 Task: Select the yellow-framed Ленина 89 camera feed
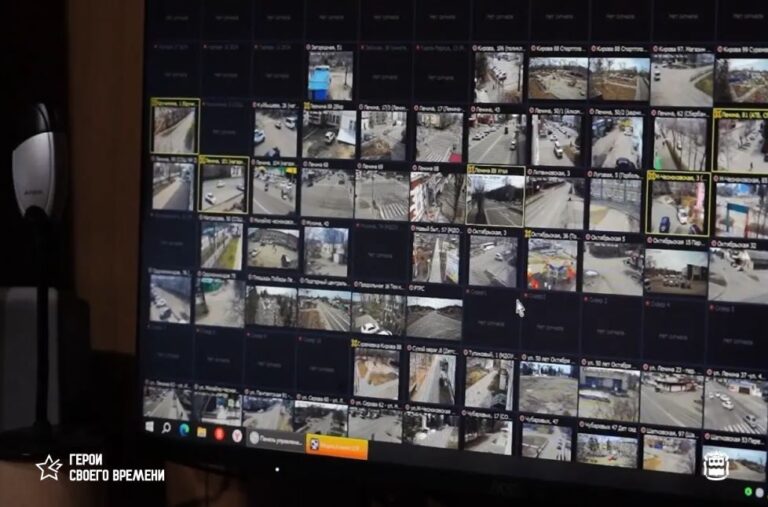click(x=494, y=199)
